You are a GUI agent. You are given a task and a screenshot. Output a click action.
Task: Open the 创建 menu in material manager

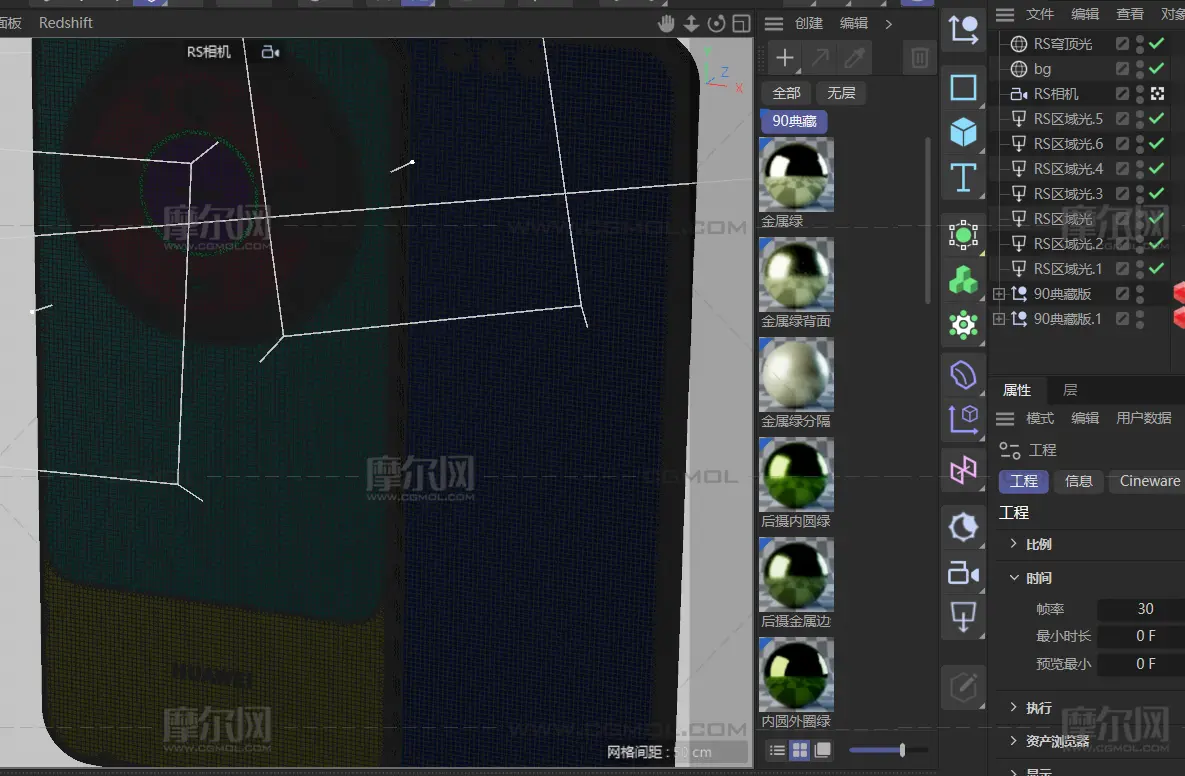tap(809, 23)
